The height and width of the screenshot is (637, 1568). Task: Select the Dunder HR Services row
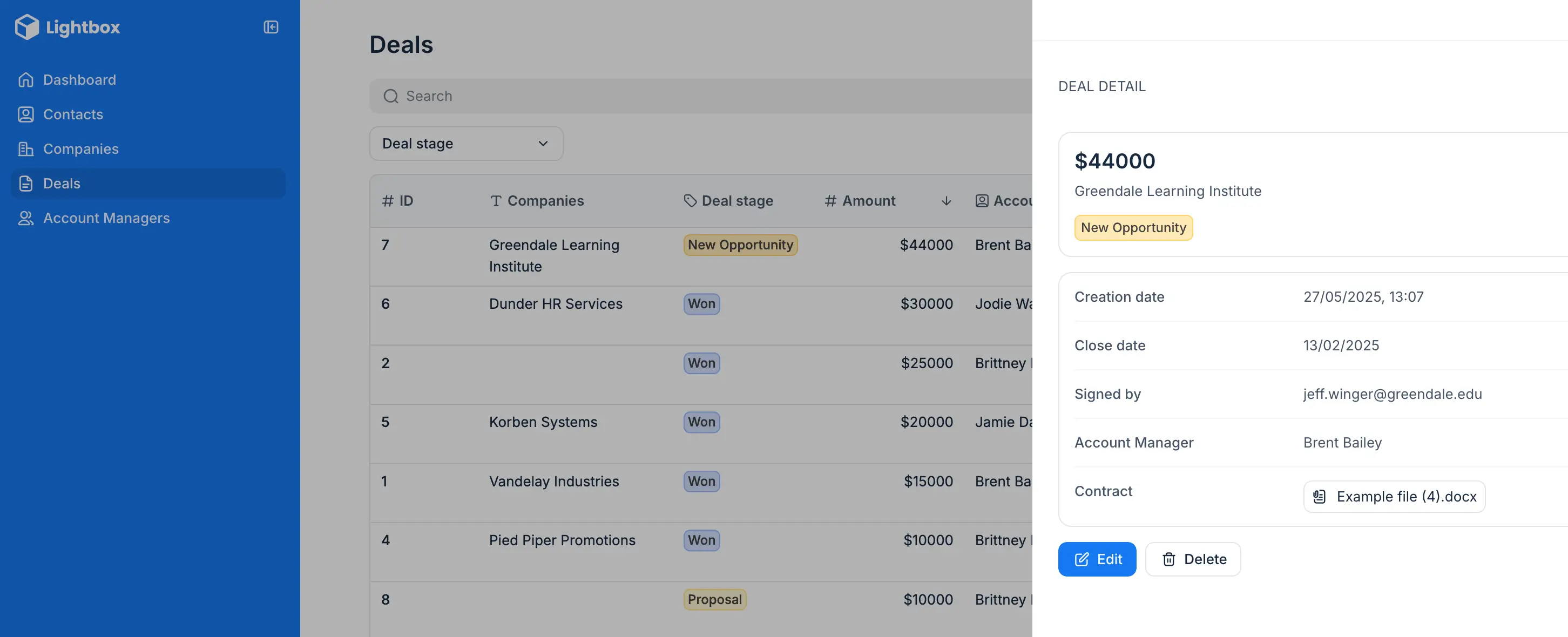point(555,303)
